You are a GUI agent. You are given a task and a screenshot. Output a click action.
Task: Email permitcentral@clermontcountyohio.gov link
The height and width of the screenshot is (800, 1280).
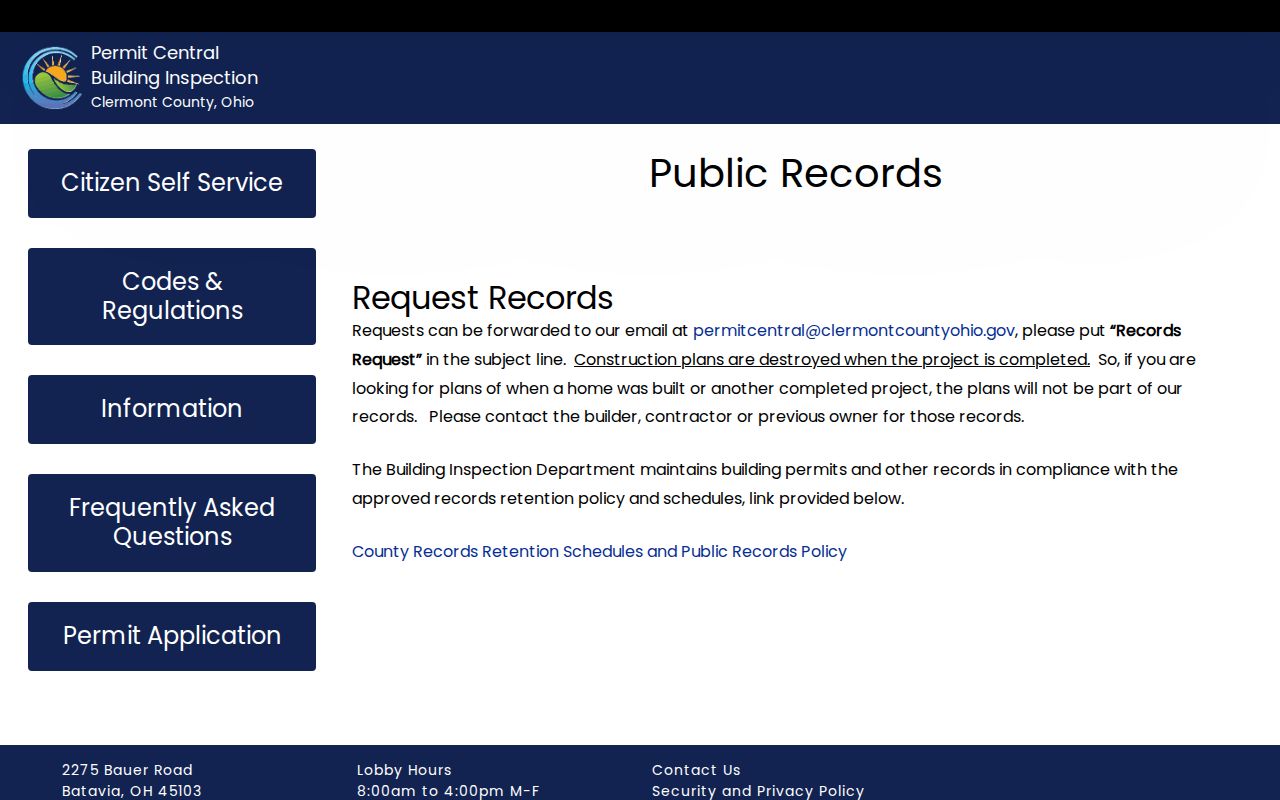click(x=854, y=331)
